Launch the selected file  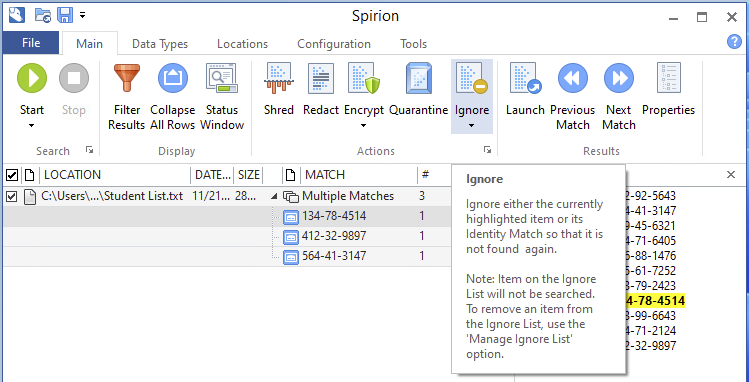point(525,90)
